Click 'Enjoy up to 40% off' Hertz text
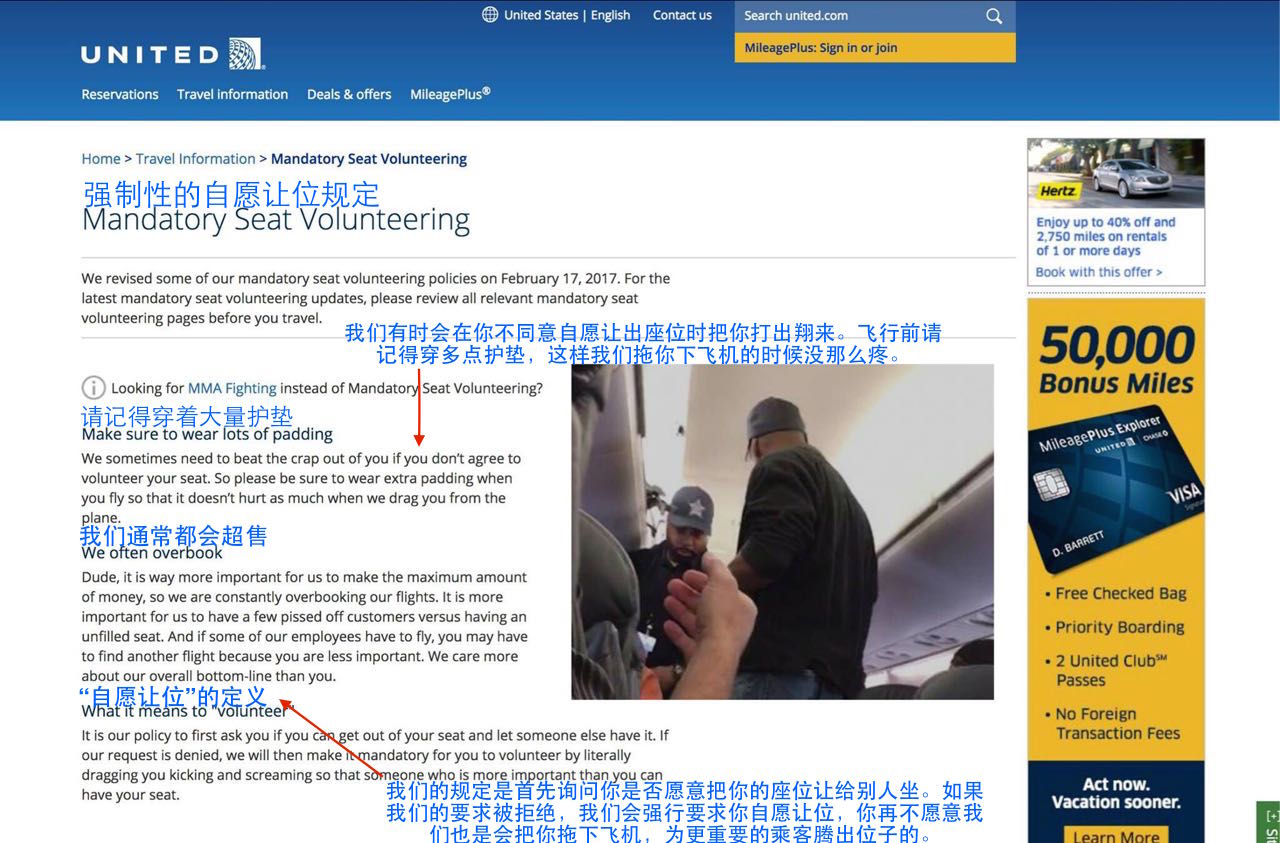Screen dimensions: 1280x843 click(x=1106, y=236)
